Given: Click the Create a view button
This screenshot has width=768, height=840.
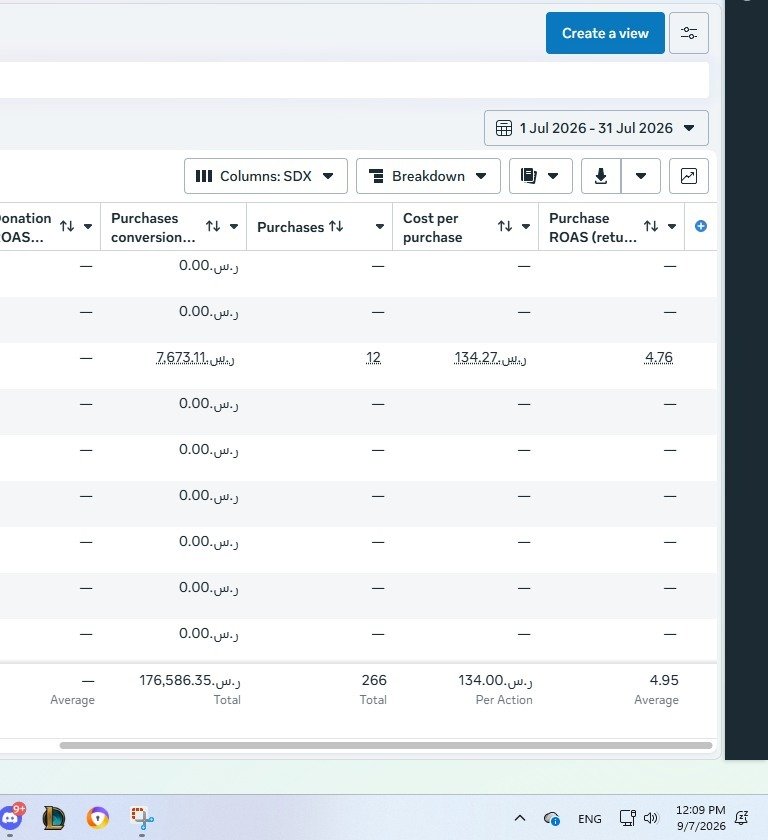Looking at the screenshot, I should click(605, 33).
